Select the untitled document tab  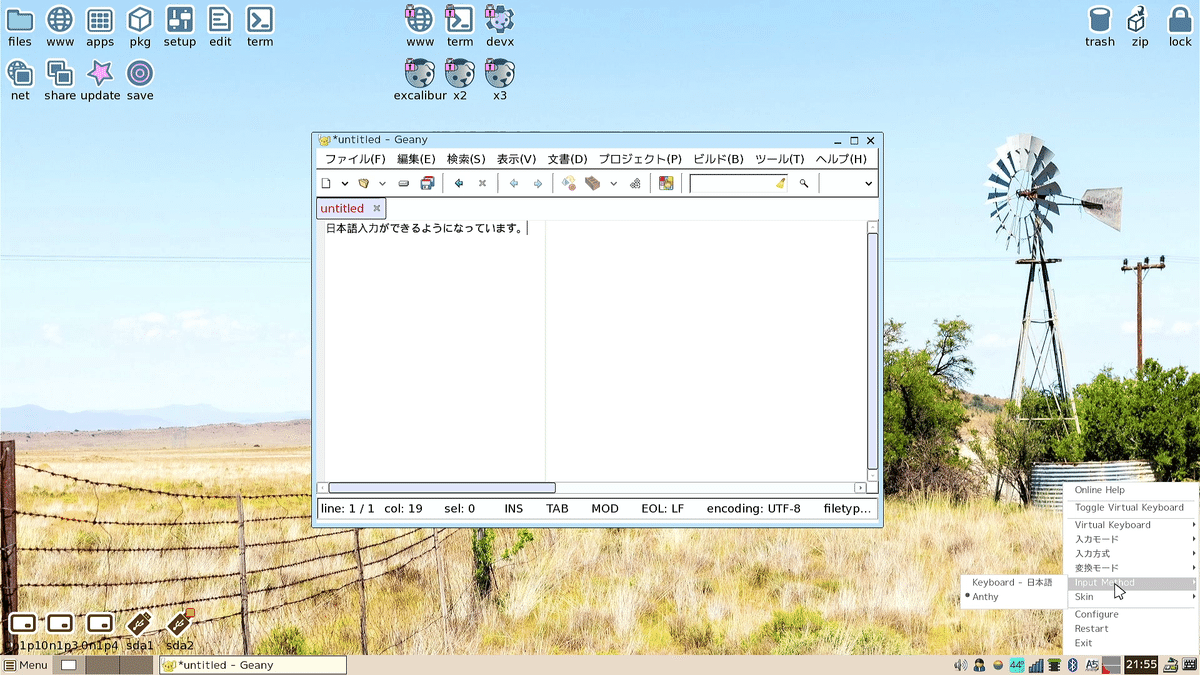click(343, 207)
